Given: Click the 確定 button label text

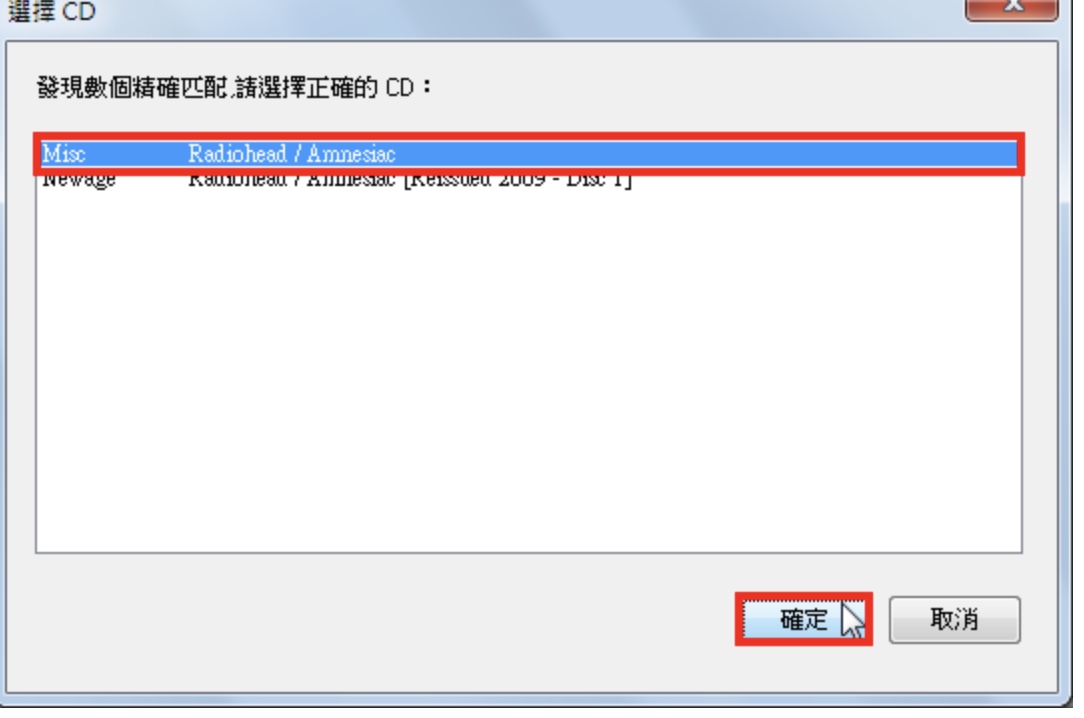Looking at the screenshot, I should point(803,620).
